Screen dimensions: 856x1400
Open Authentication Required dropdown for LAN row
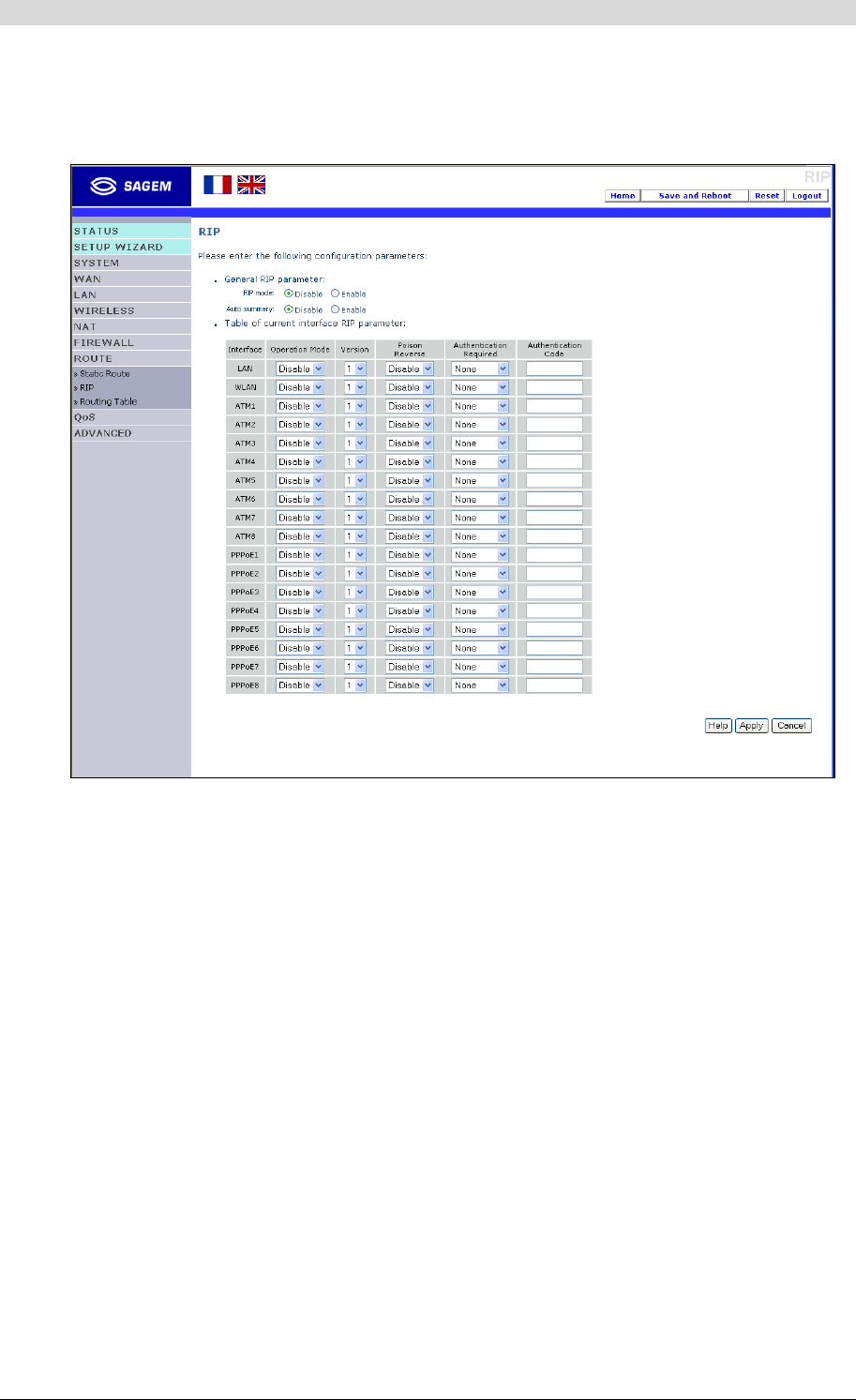pyautogui.click(x=480, y=369)
